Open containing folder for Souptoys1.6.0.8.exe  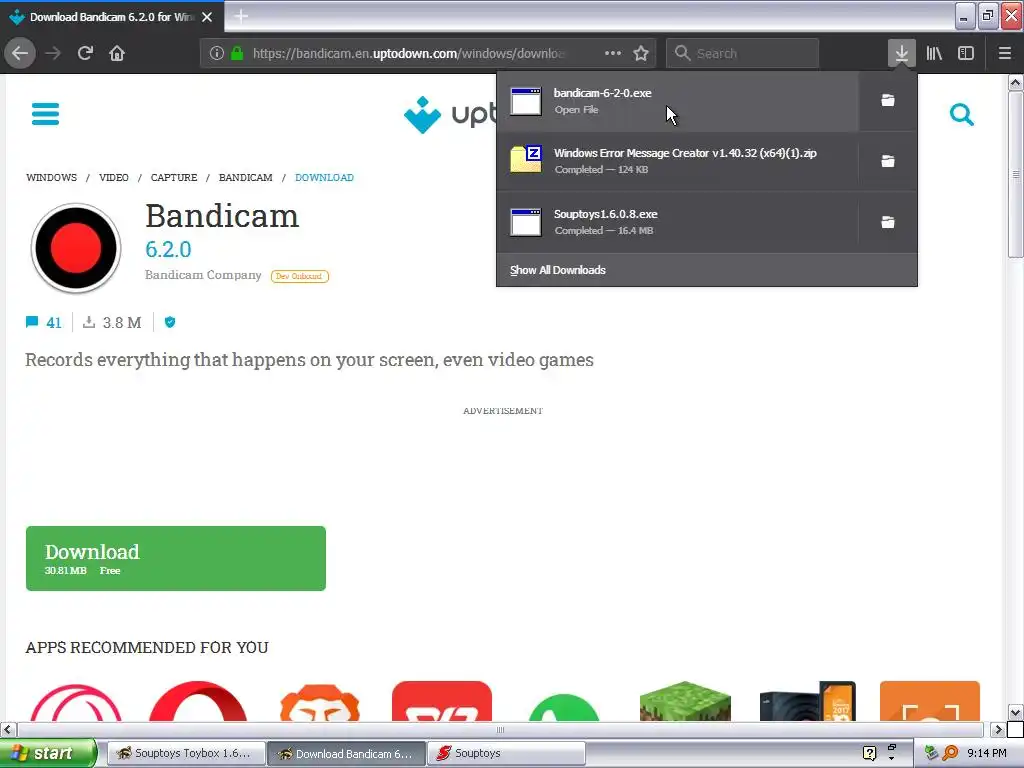[x=888, y=222]
